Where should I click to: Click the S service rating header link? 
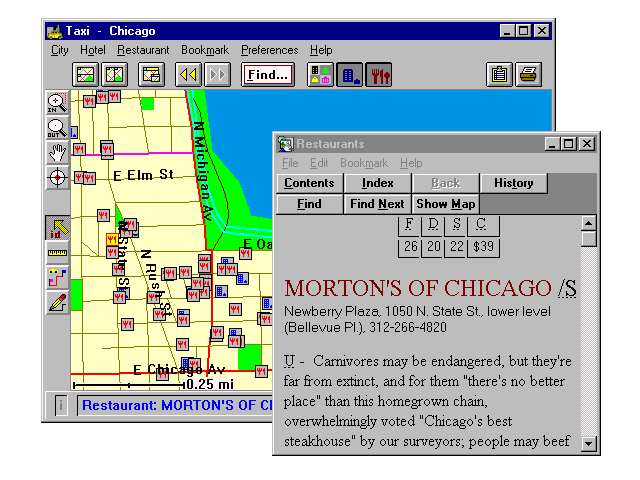(456, 224)
